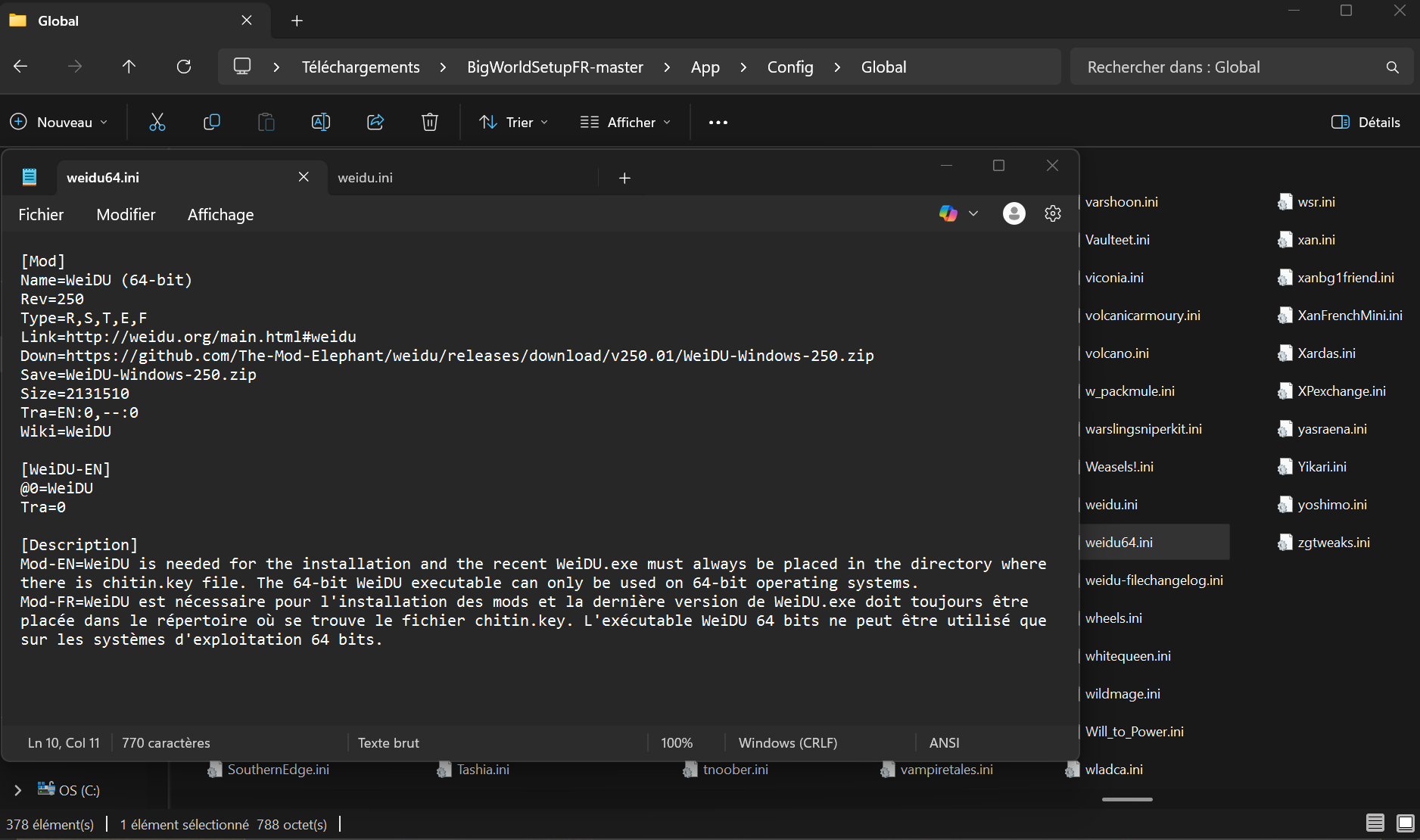Expand chevron after Config breadcrumb
1420x840 pixels.
[x=837, y=67]
